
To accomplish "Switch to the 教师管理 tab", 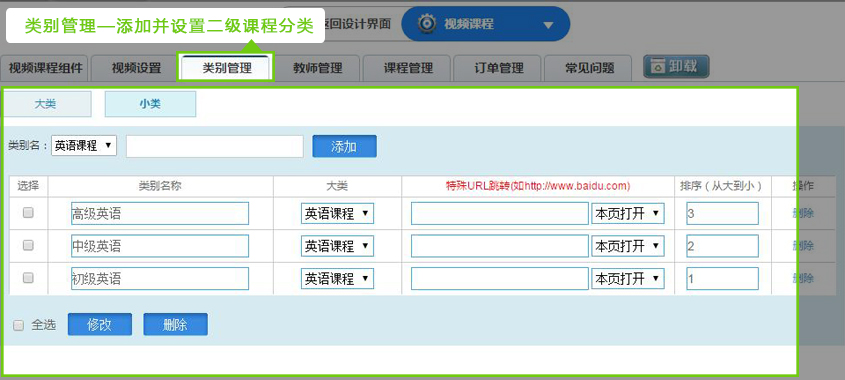I will (318, 68).
